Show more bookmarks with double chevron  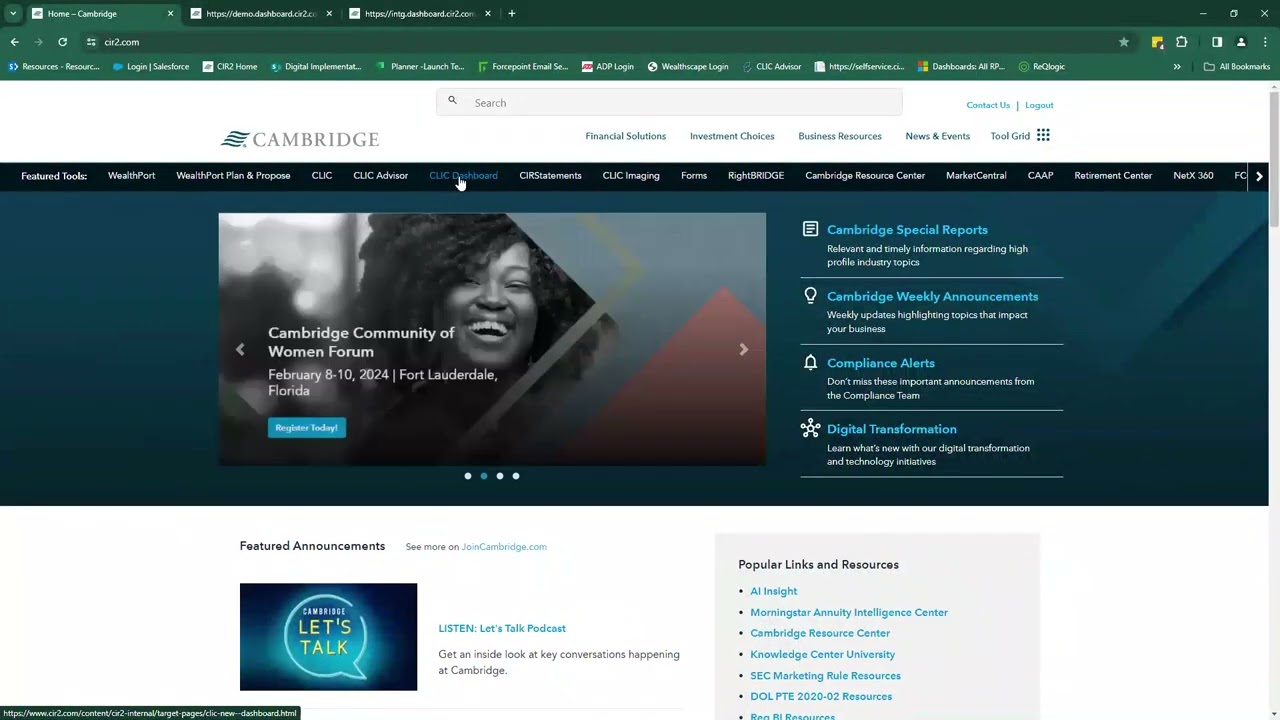tap(1177, 67)
